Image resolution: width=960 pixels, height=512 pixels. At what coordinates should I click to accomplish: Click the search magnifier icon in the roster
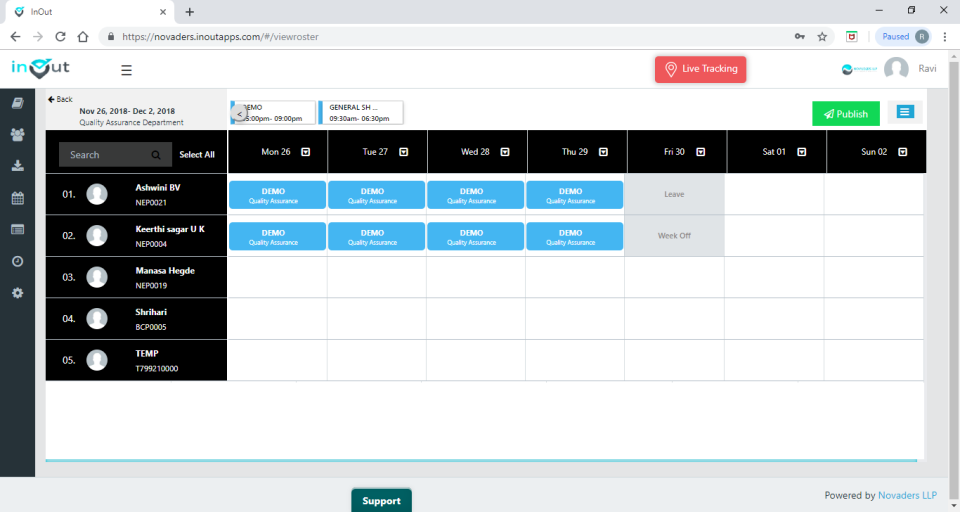pos(156,155)
